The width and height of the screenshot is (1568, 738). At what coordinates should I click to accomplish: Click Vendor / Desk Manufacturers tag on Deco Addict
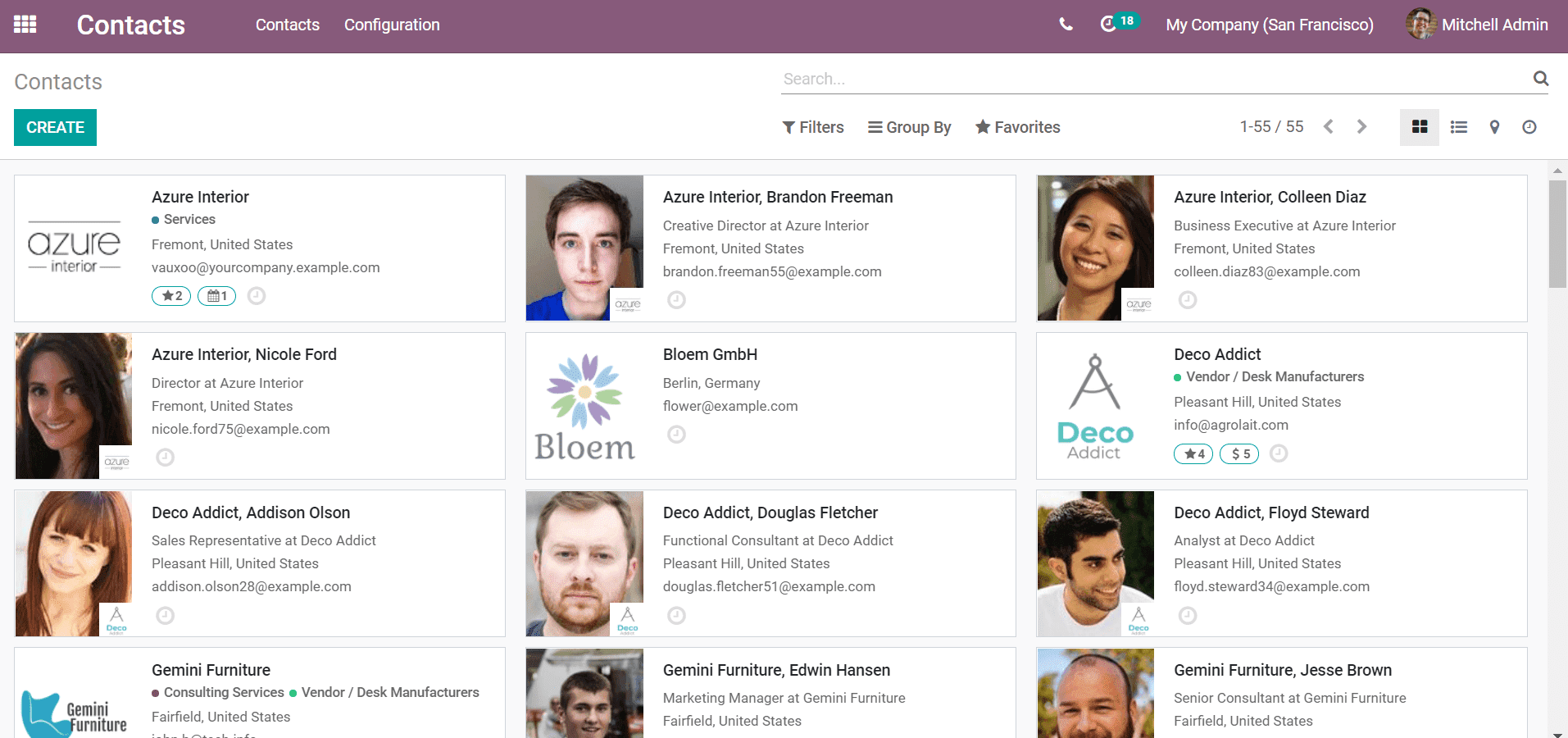pos(1269,376)
